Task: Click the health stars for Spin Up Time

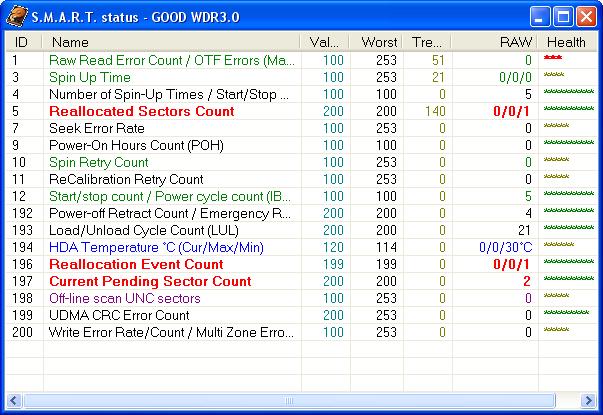Action: (554, 75)
